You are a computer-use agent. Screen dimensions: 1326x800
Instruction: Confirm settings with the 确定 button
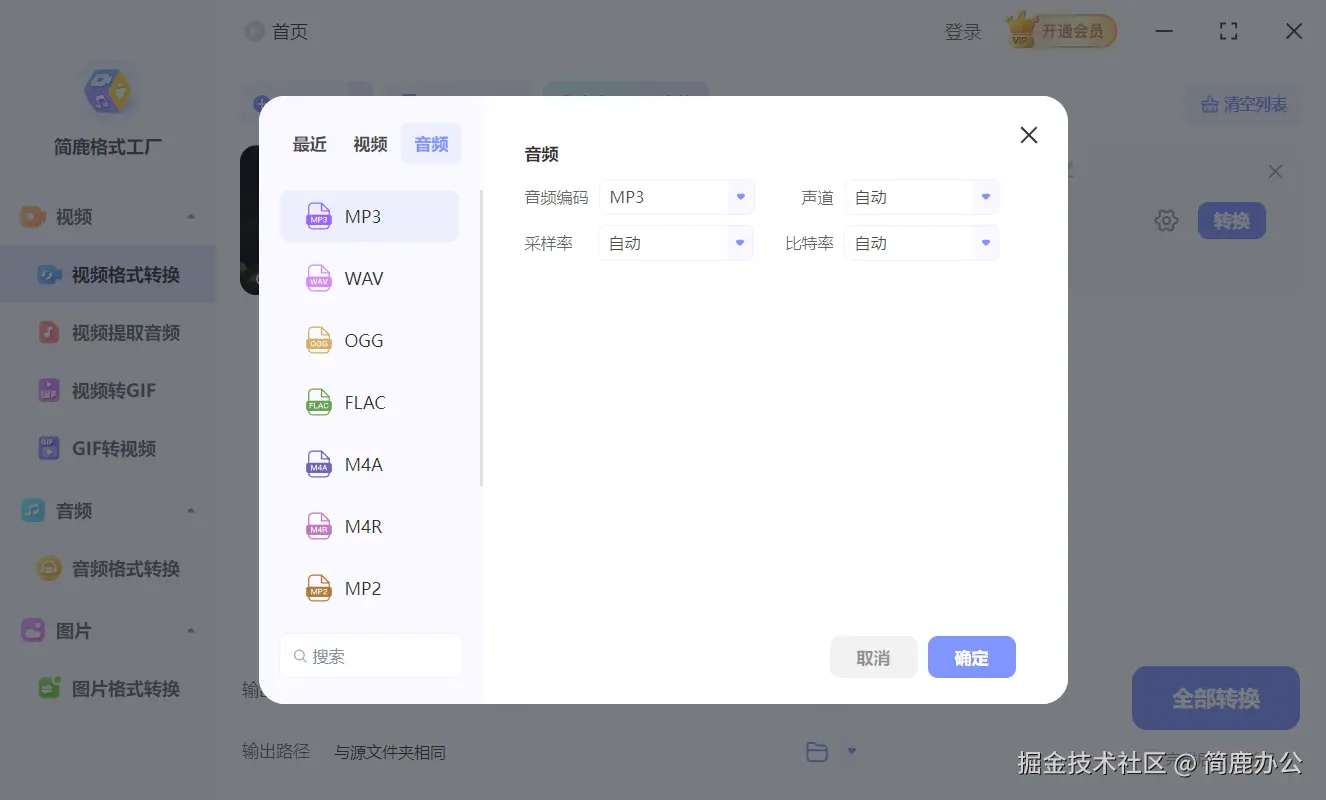[971, 657]
